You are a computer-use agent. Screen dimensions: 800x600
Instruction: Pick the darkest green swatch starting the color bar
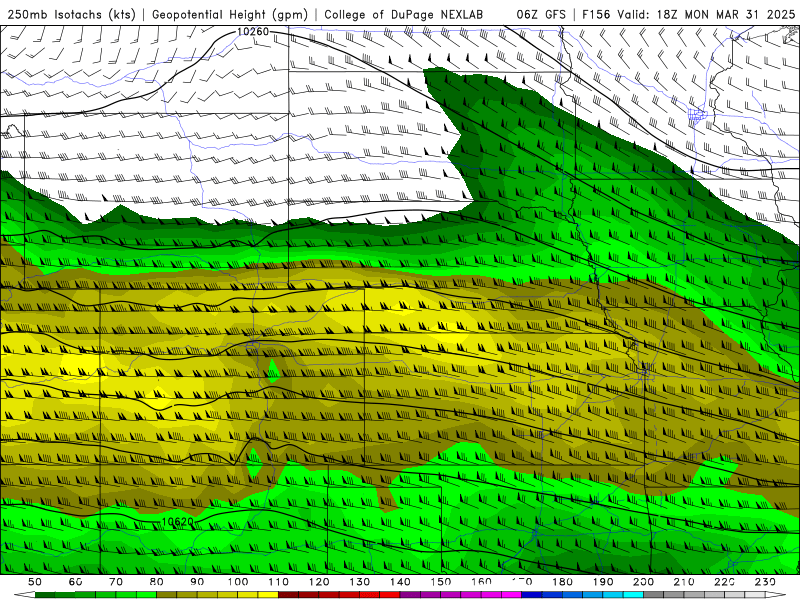[45, 595]
